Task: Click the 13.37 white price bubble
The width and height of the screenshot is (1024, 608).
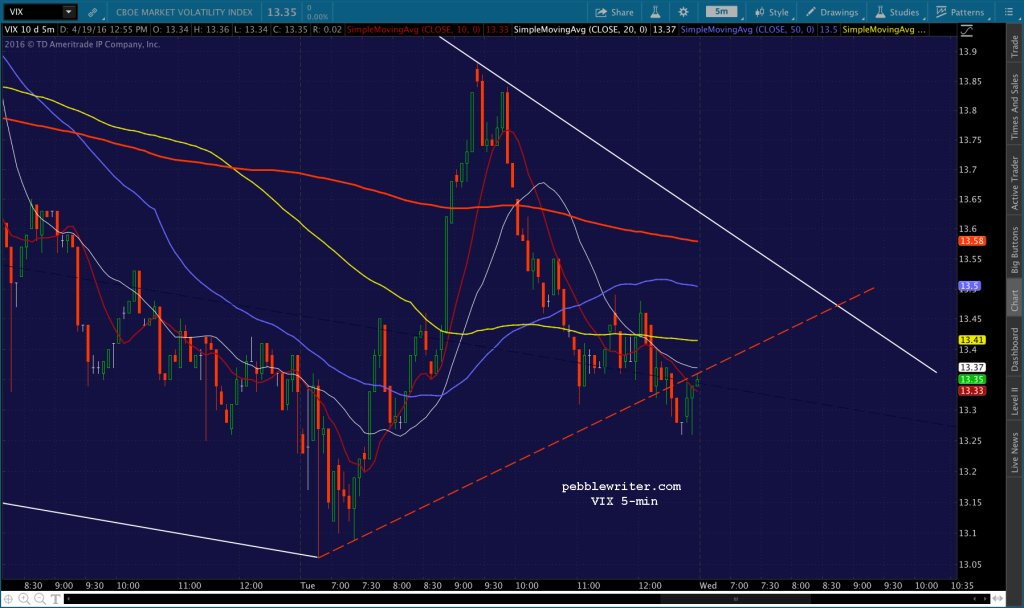Action: point(972,368)
